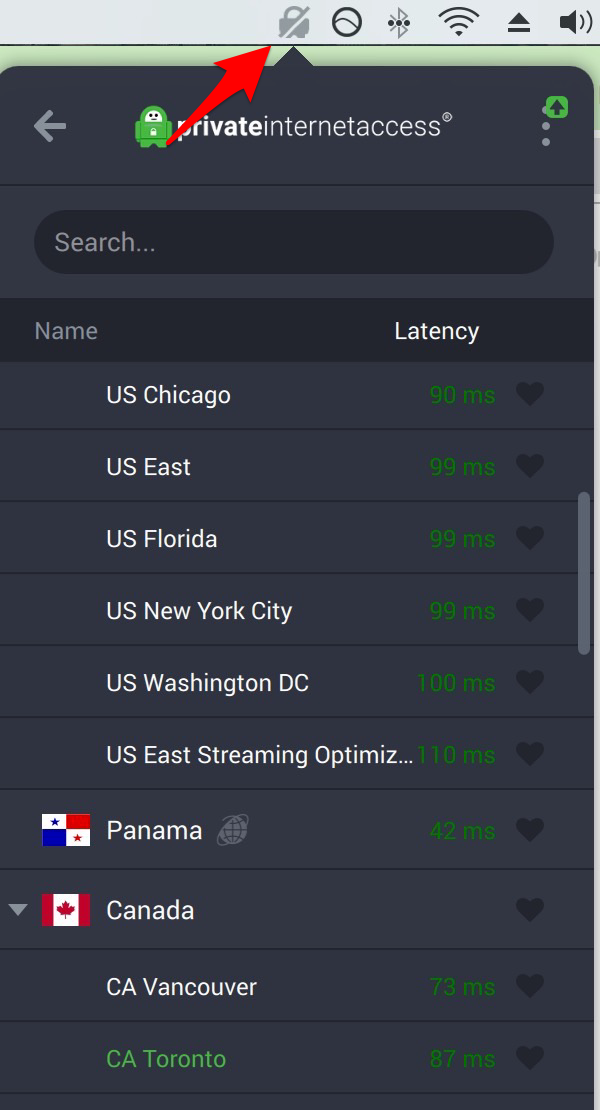Click the volume speaker icon
Image resolution: width=600 pixels, height=1110 pixels.
point(575,23)
